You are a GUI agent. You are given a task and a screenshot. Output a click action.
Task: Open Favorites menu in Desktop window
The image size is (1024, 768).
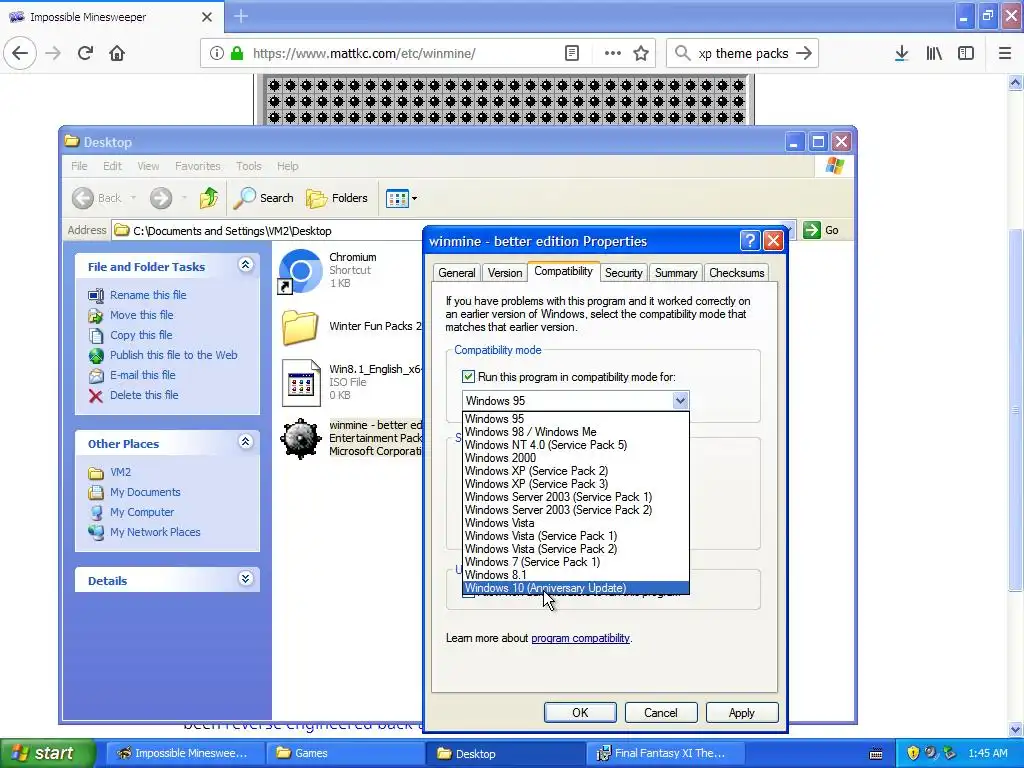click(197, 166)
